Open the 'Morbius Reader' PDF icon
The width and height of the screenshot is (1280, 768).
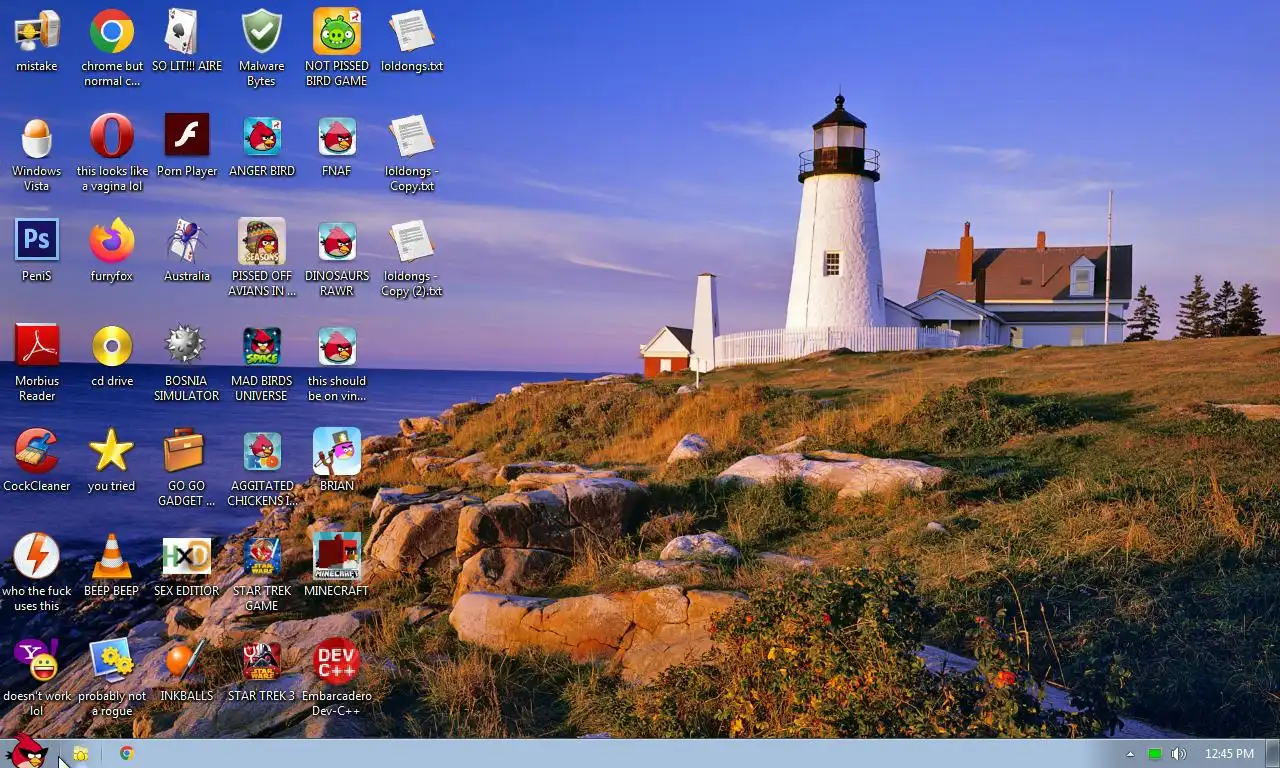(x=37, y=362)
